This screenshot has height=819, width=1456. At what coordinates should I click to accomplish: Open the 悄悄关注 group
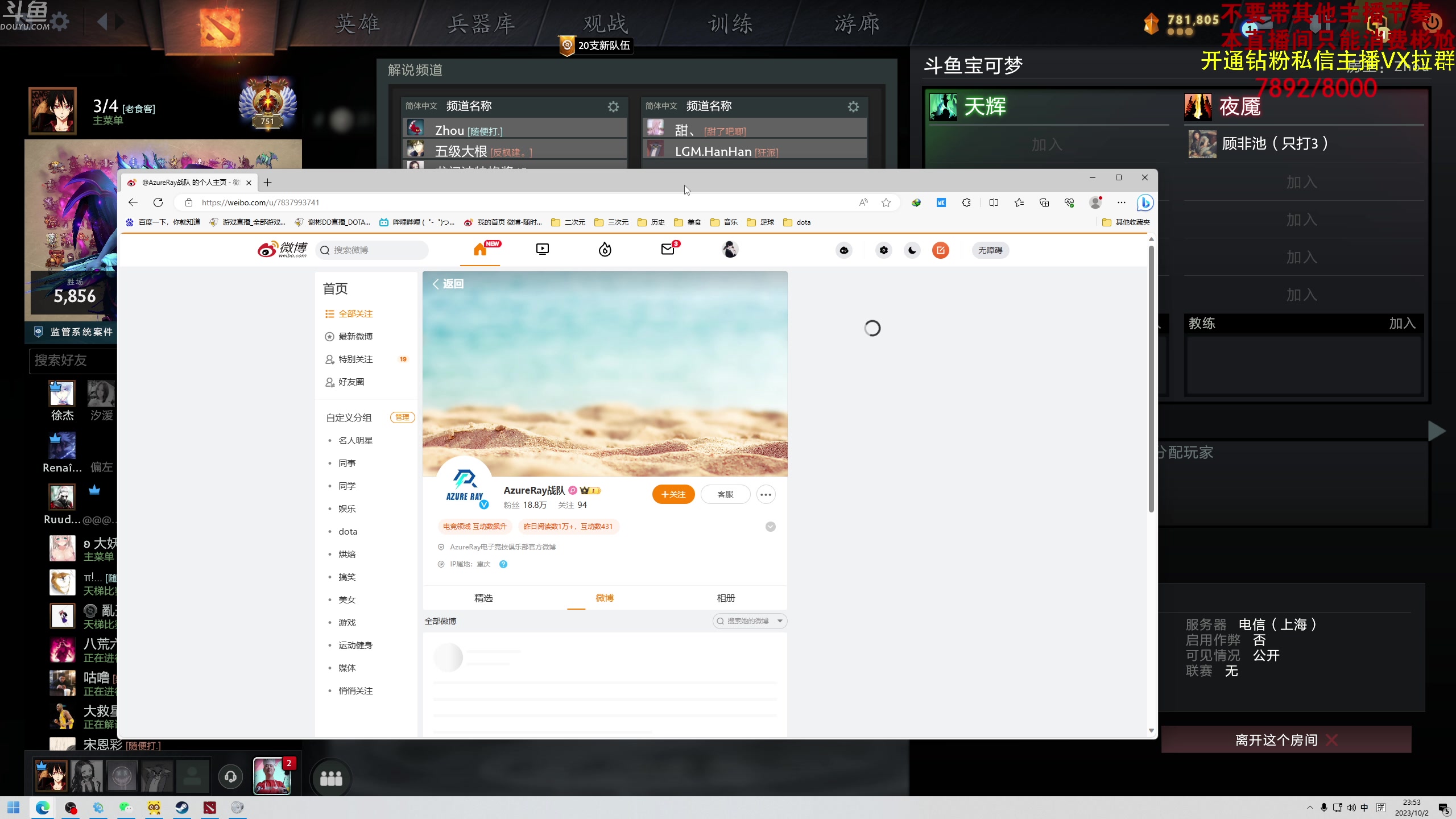355,691
